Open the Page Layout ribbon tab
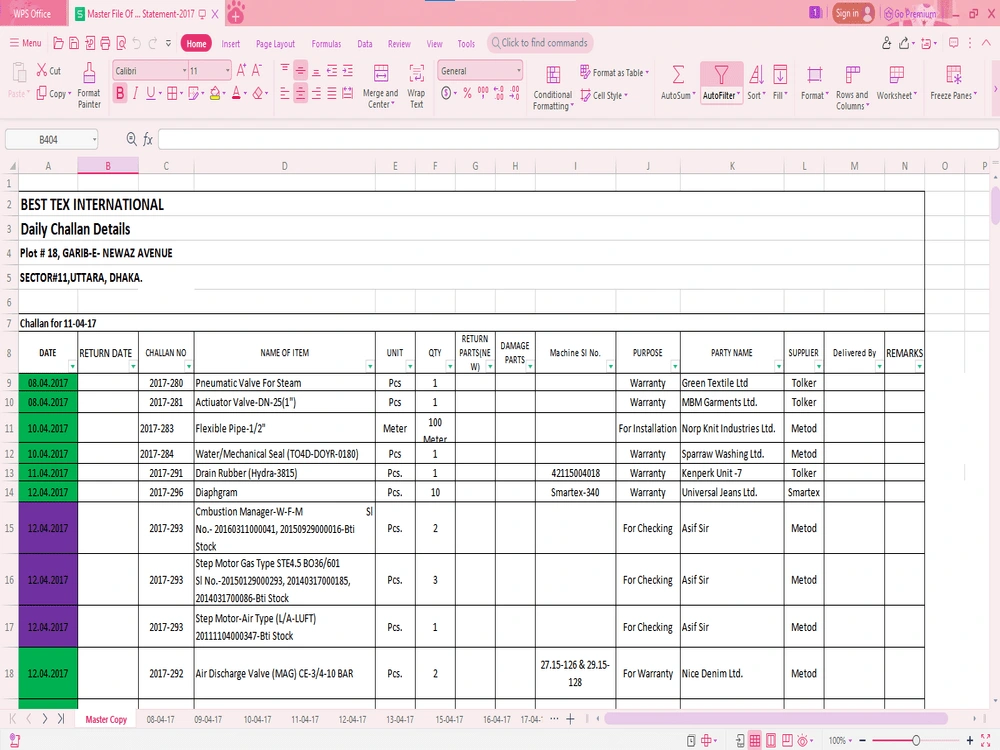Image resolution: width=1000 pixels, height=750 pixels. point(276,44)
